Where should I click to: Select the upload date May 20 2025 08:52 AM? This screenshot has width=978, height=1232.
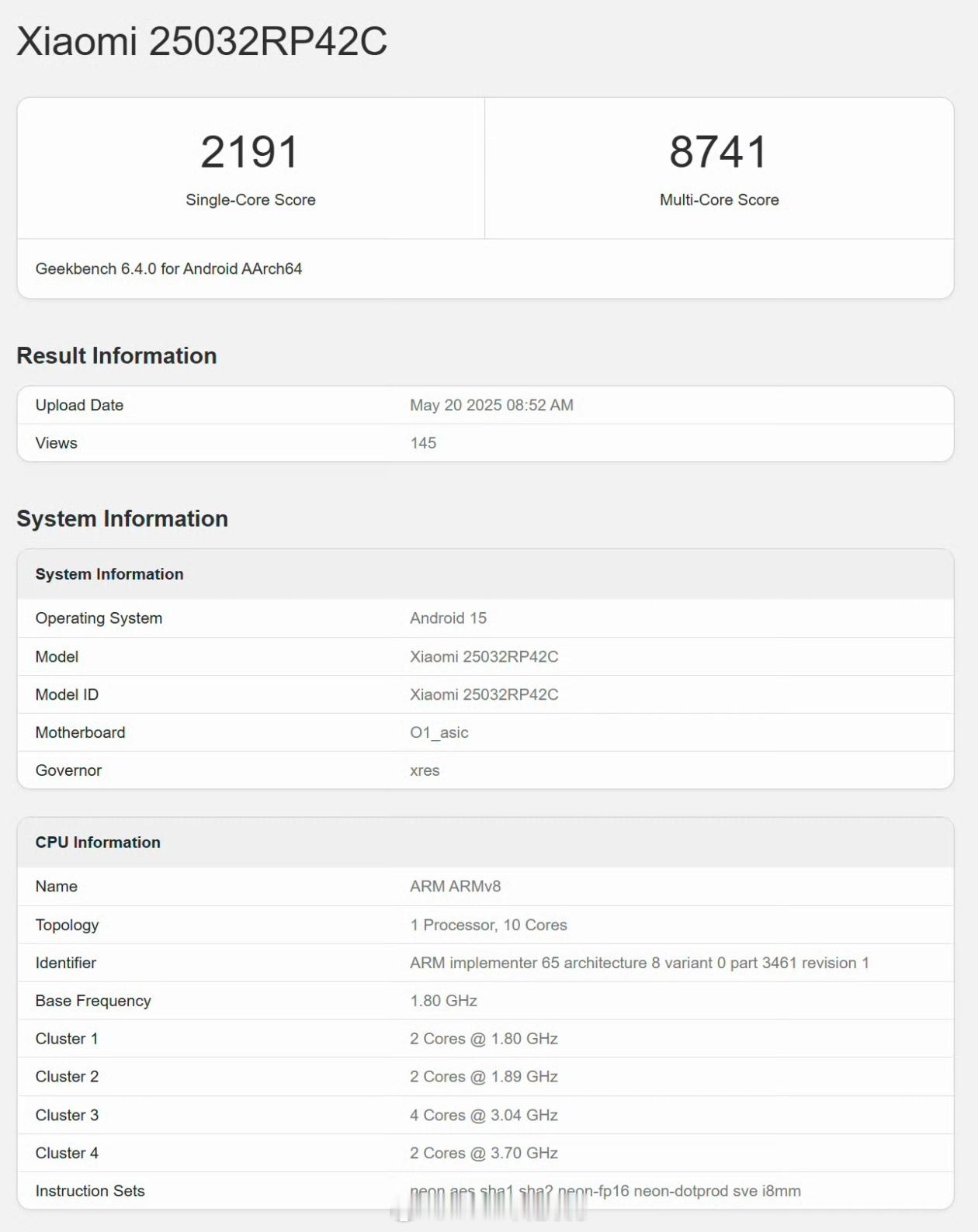(x=491, y=405)
